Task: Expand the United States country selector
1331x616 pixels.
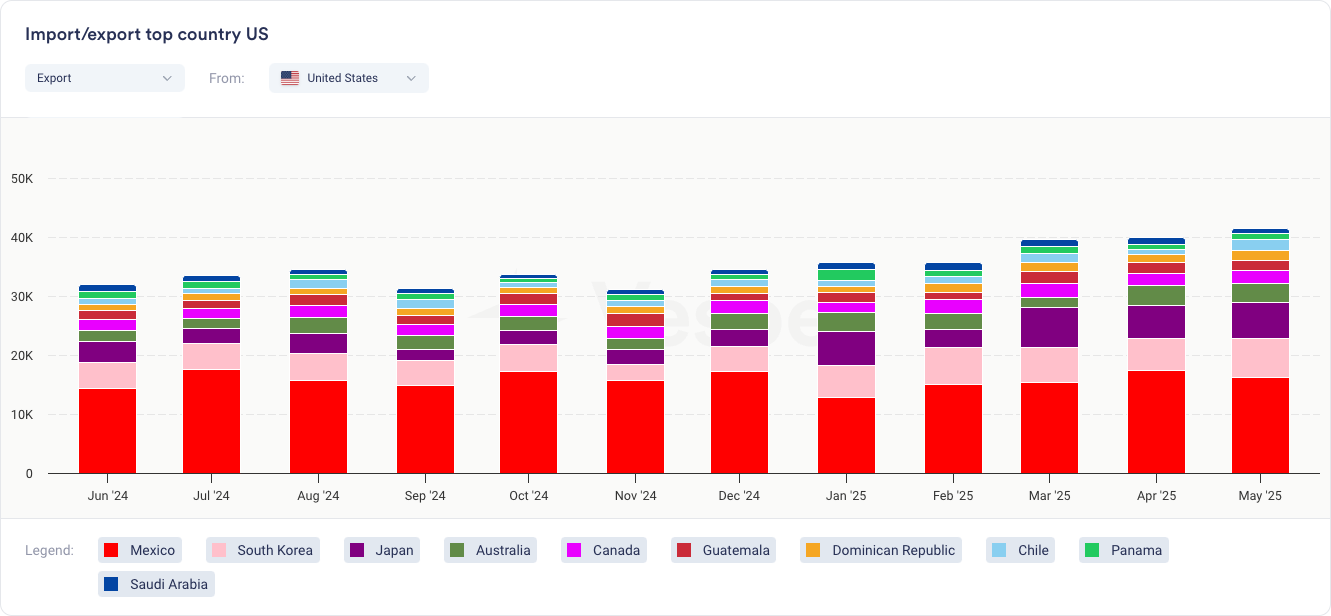Action: tap(348, 78)
